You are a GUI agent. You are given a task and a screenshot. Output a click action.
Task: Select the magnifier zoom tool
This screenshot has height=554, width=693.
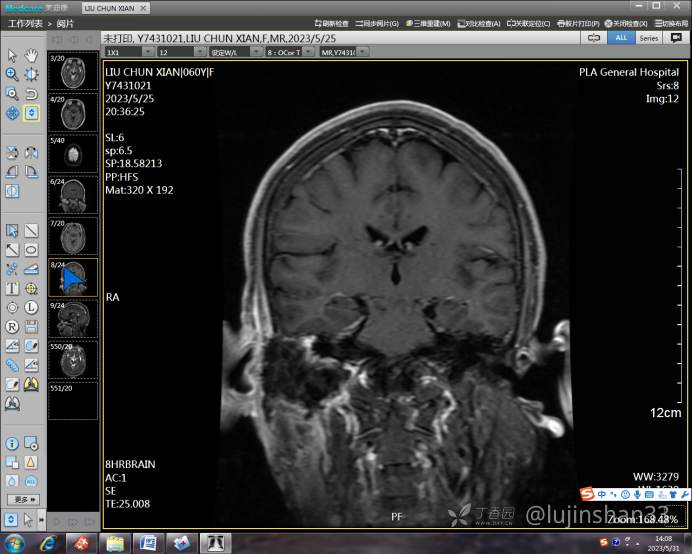point(12,74)
